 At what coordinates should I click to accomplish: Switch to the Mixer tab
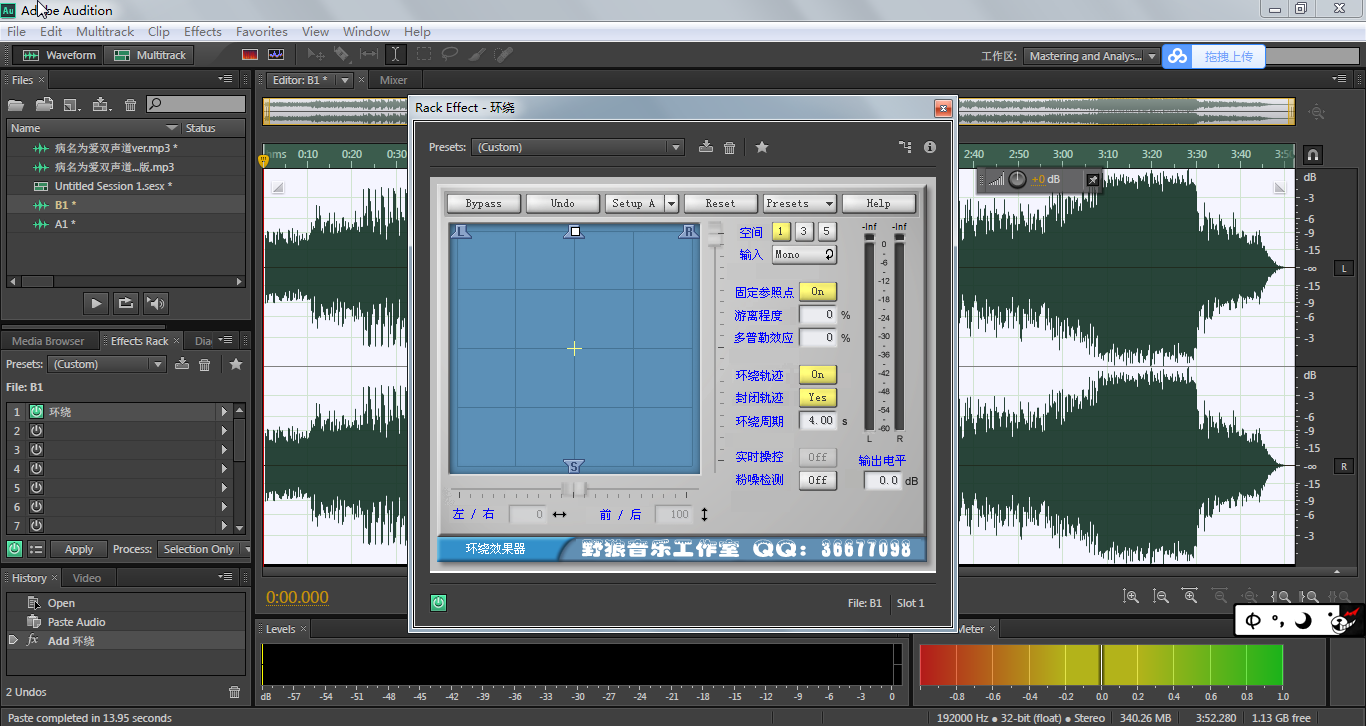point(393,80)
